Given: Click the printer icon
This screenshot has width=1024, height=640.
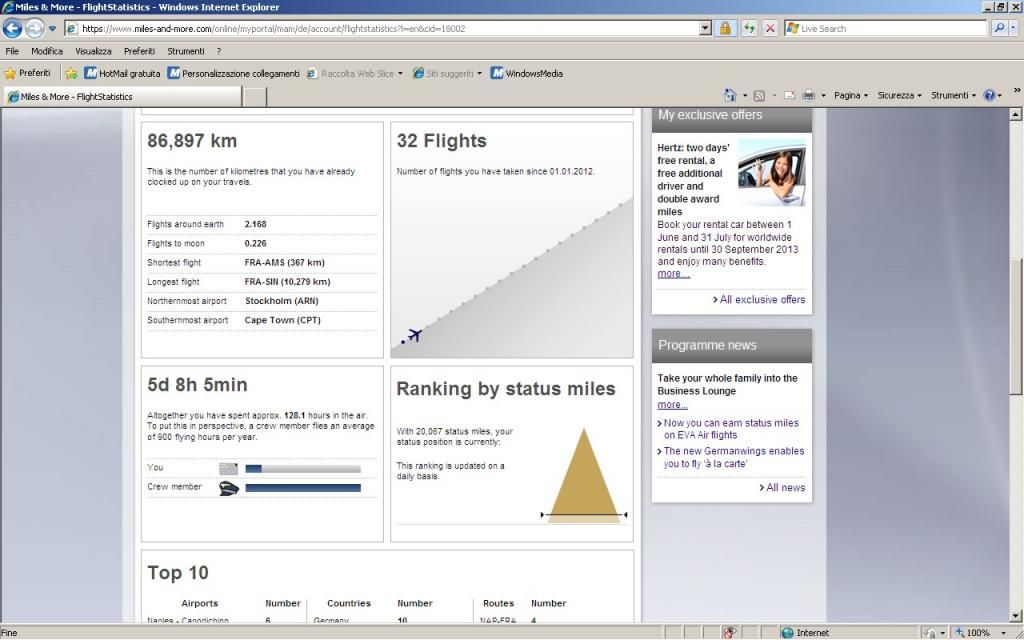Looking at the screenshot, I should (x=808, y=95).
